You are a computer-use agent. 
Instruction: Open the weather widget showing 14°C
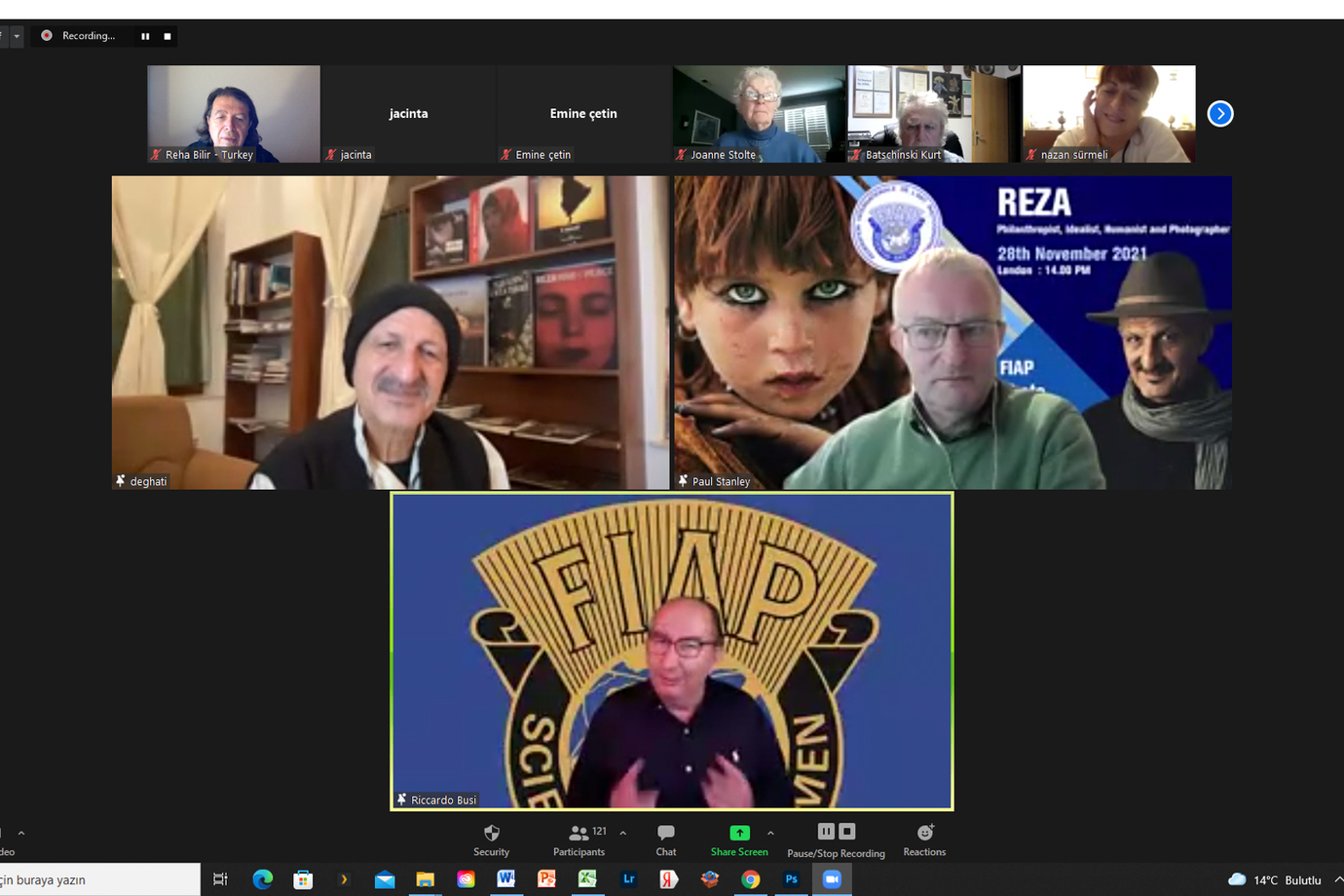pyautogui.click(x=1277, y=879)
